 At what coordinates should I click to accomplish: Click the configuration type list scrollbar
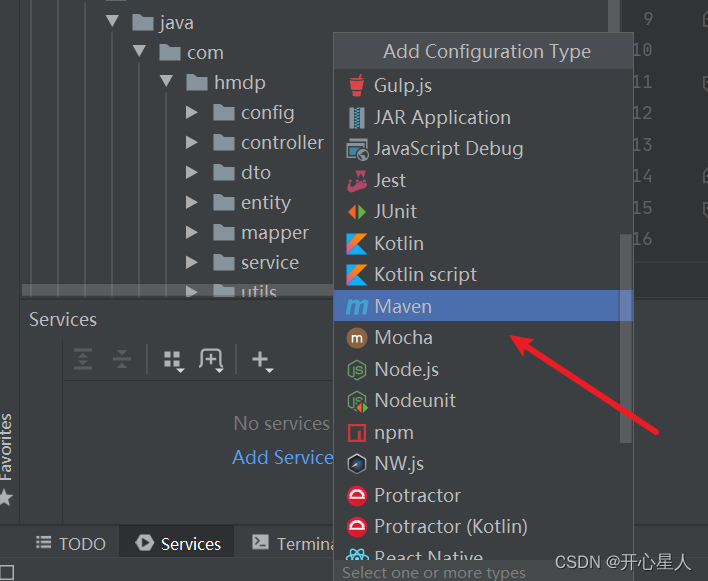click(x=626, y=338)
